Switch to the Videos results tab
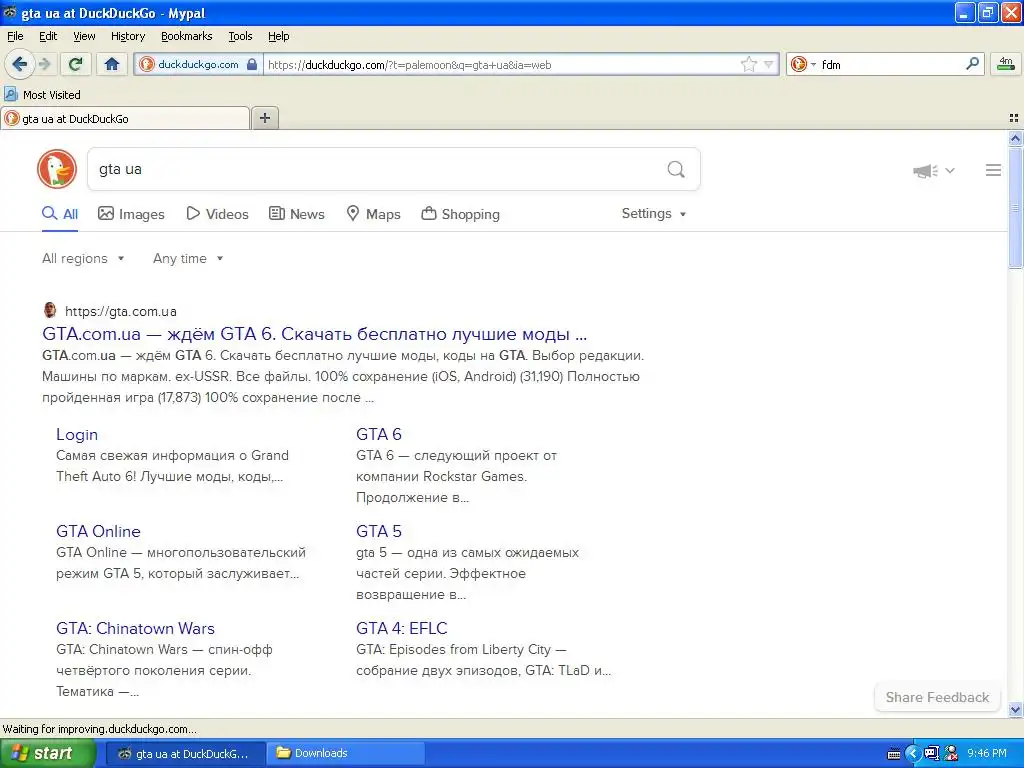This screenshot has height=768, width=1024. pos(217,214)
